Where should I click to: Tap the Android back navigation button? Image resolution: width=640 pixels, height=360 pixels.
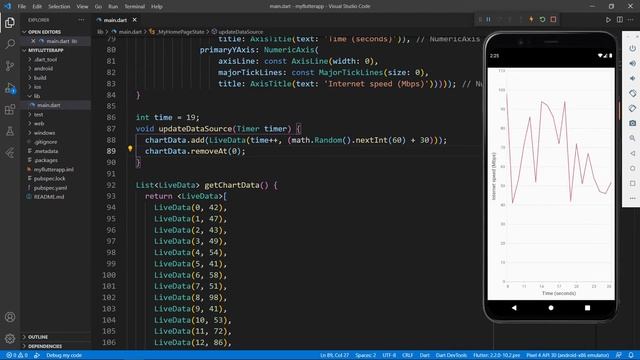point(514,308)
